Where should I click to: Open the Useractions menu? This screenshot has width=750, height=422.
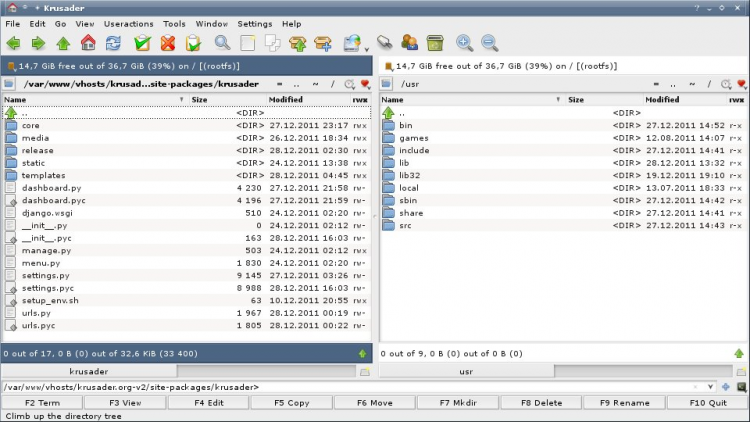tap(129, 23)
